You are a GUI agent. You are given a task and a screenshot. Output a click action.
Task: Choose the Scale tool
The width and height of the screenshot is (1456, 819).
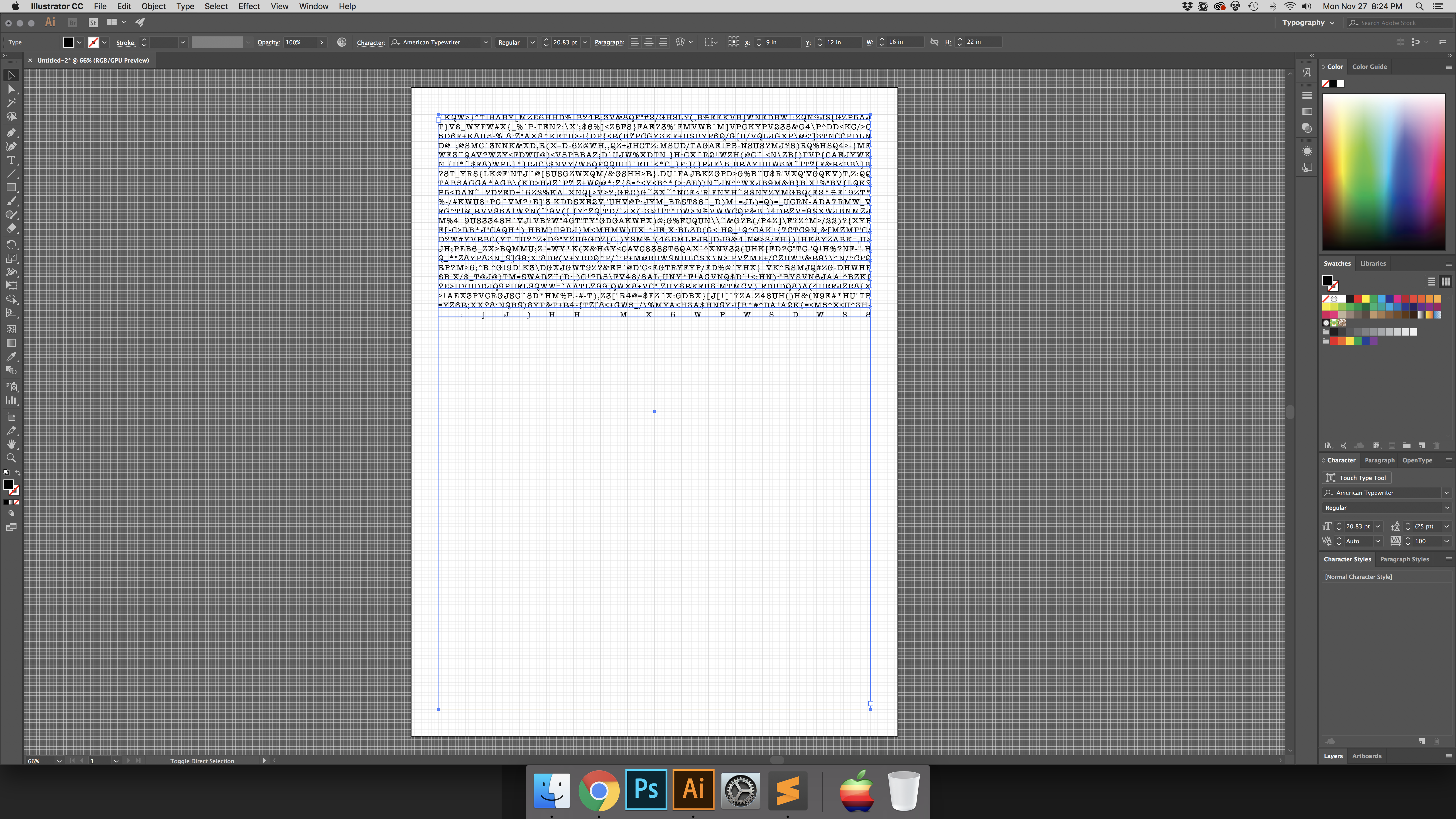(11, 258)
